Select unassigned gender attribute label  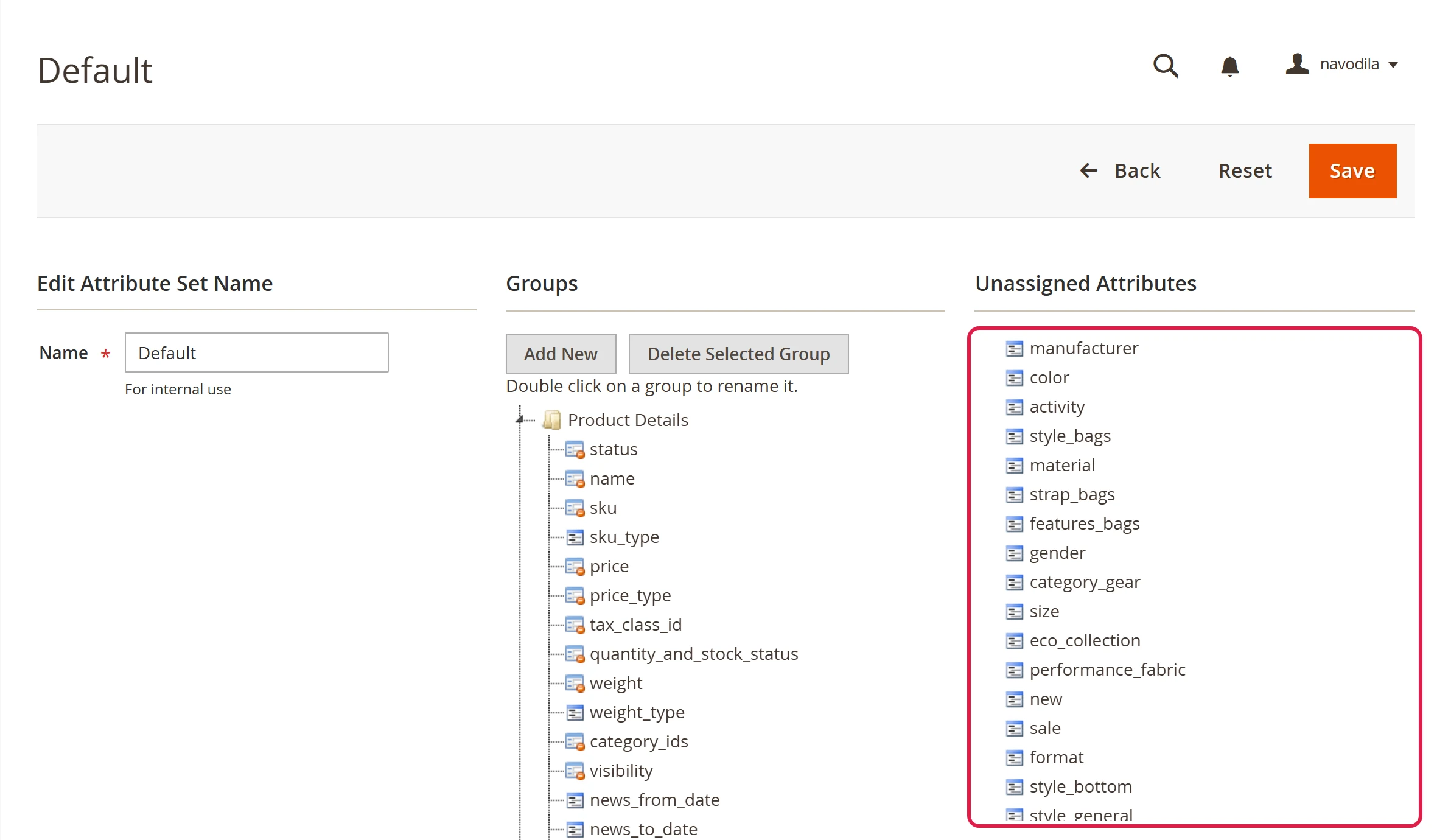pyautogui.click(x=1057, y=553)
